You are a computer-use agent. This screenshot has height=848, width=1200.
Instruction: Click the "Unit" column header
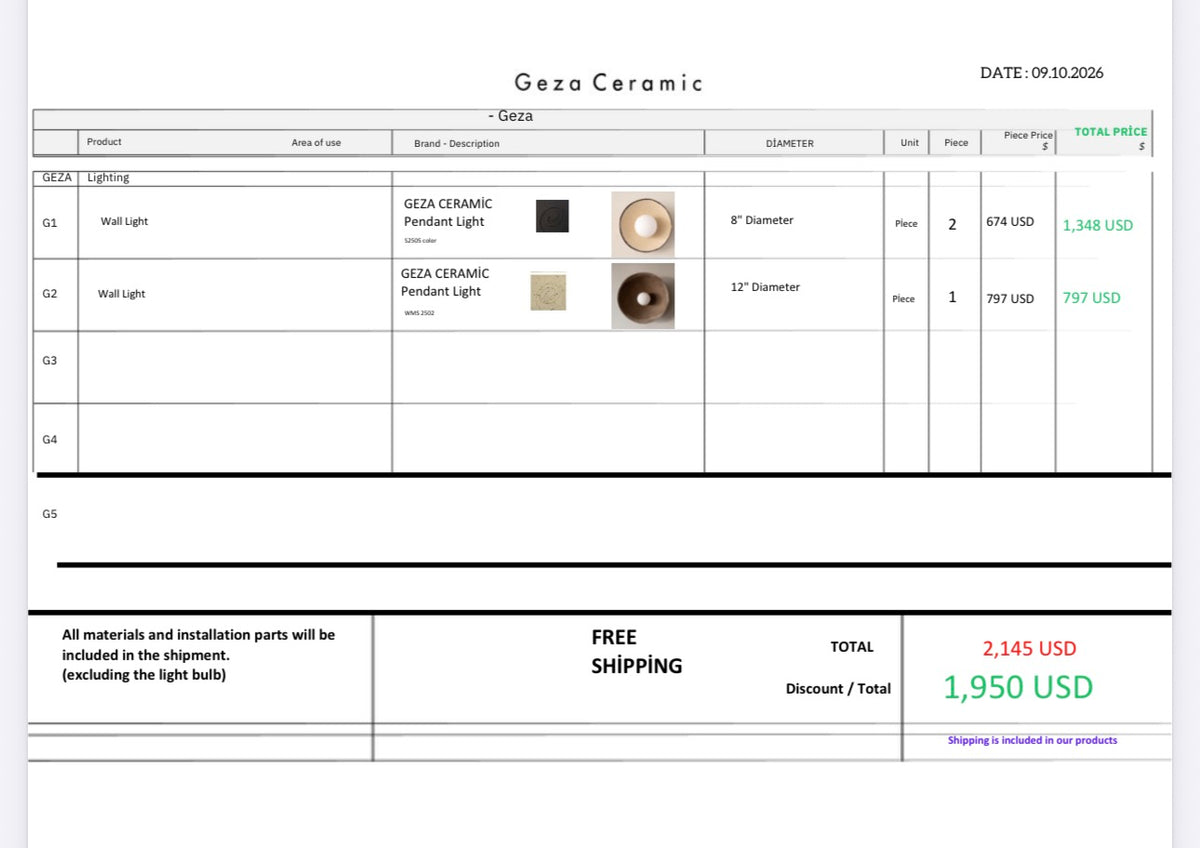909,143
